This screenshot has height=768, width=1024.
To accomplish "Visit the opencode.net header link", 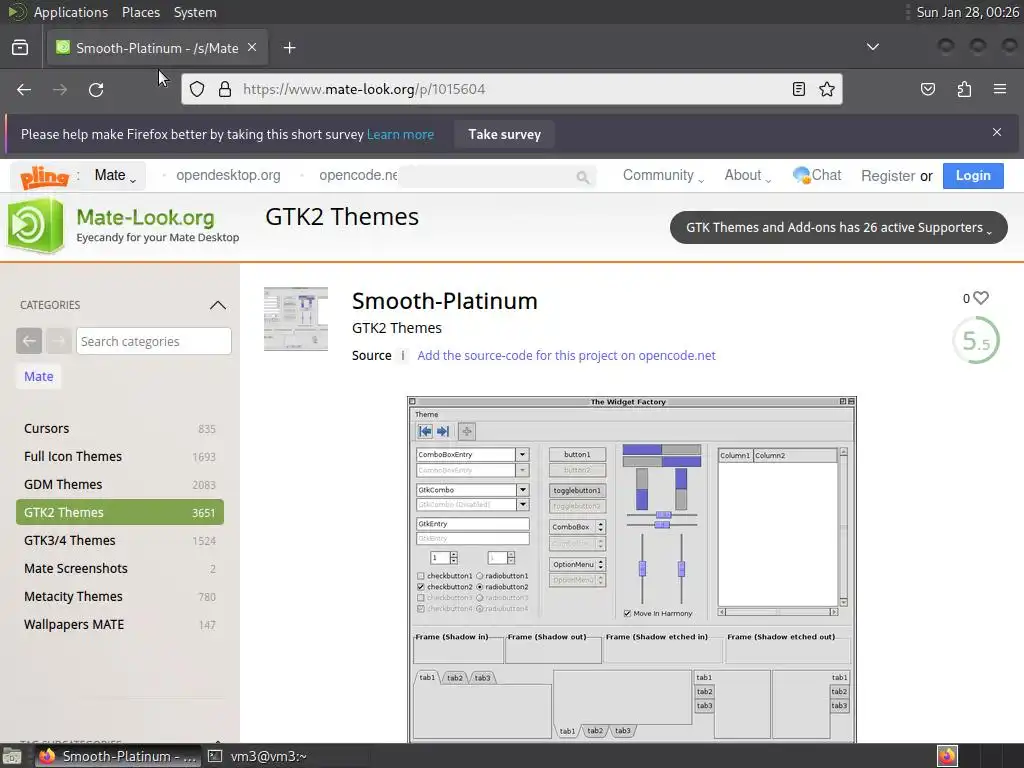I will [358, 175].
